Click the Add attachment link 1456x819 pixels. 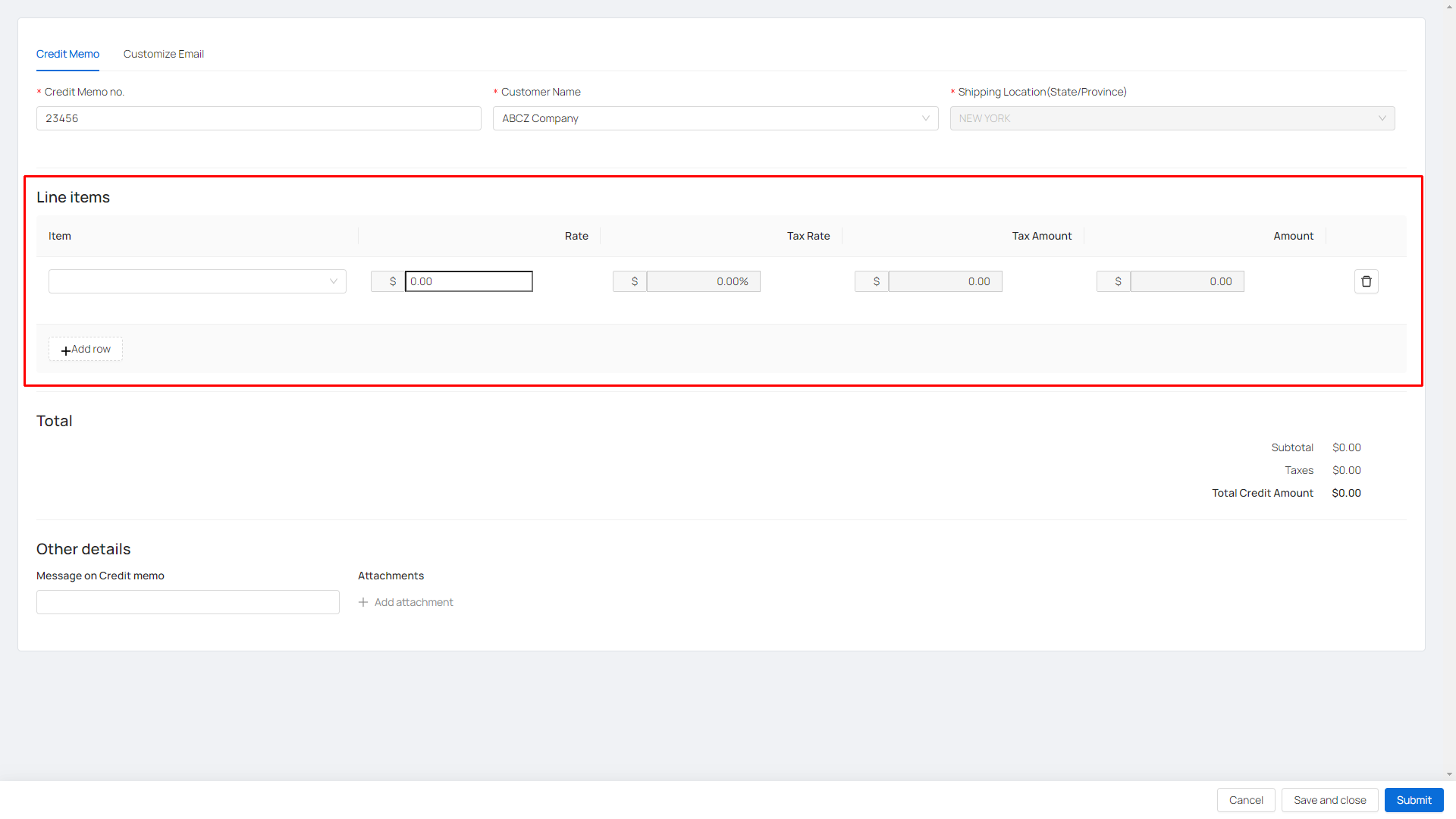pyautogui.click(x=413, y=602)
